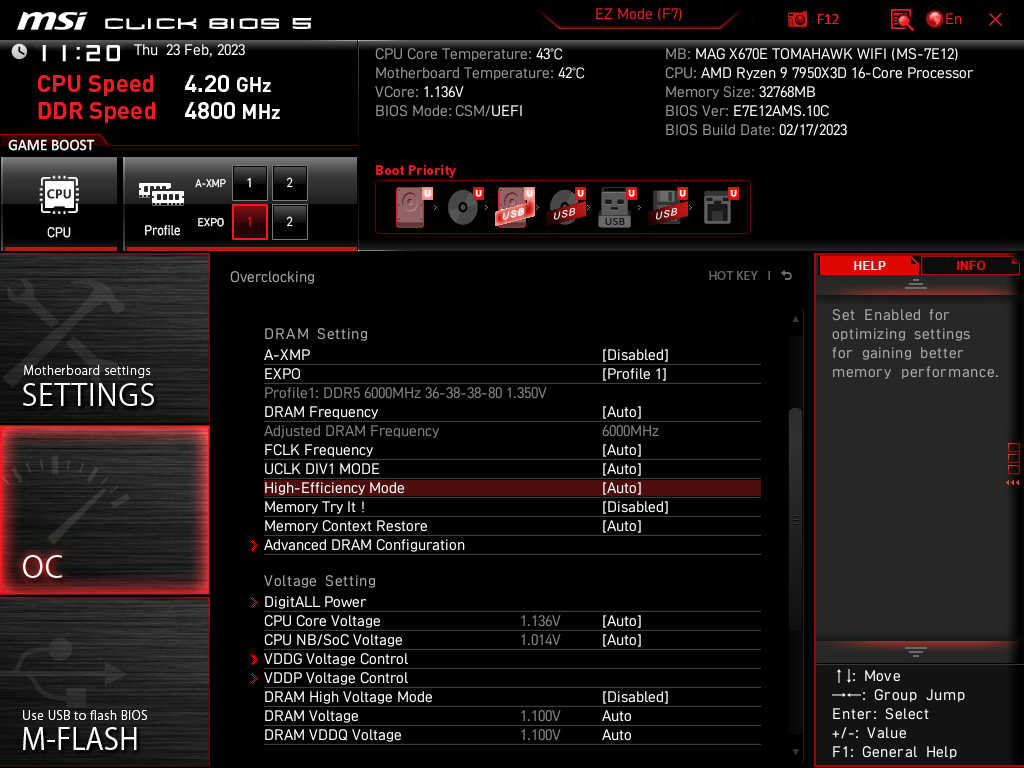Image resolution: width=1024 pixels, height=768 pixels.
Task: Expand VDDG Voltage Control submenu
Action: 336,659
